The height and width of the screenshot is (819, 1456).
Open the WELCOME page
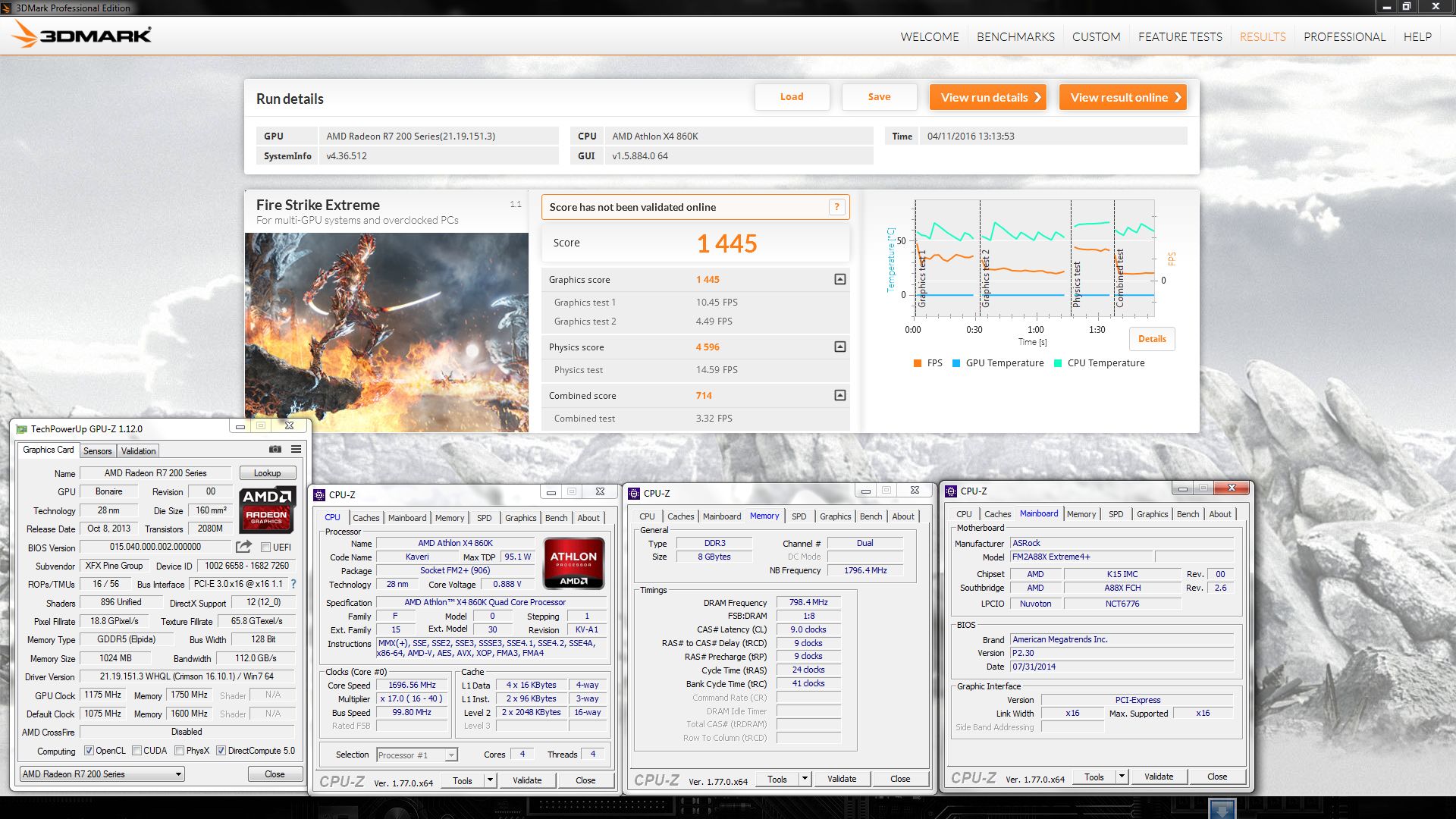[929, 36]
